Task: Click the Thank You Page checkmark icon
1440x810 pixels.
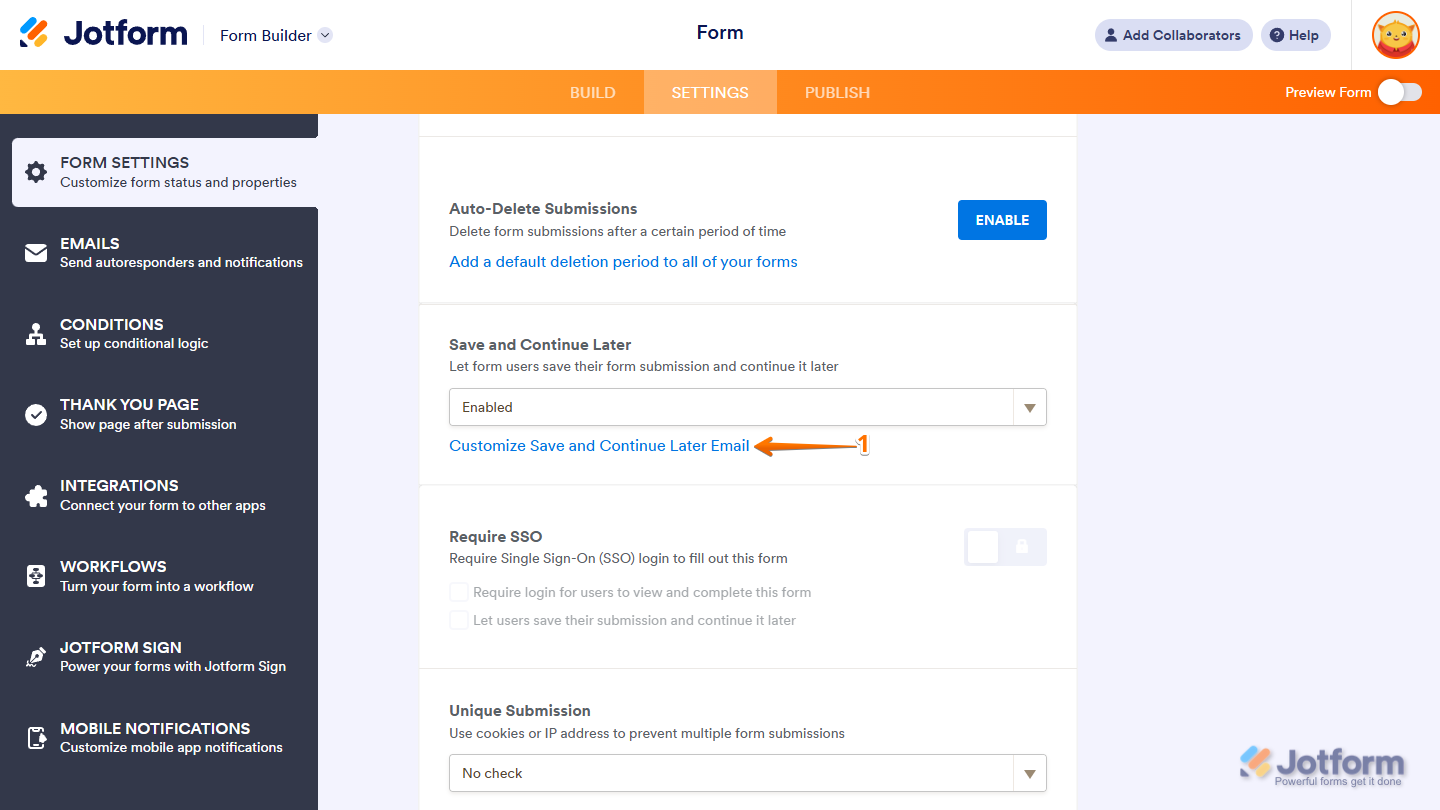Action: pos(35,414)
